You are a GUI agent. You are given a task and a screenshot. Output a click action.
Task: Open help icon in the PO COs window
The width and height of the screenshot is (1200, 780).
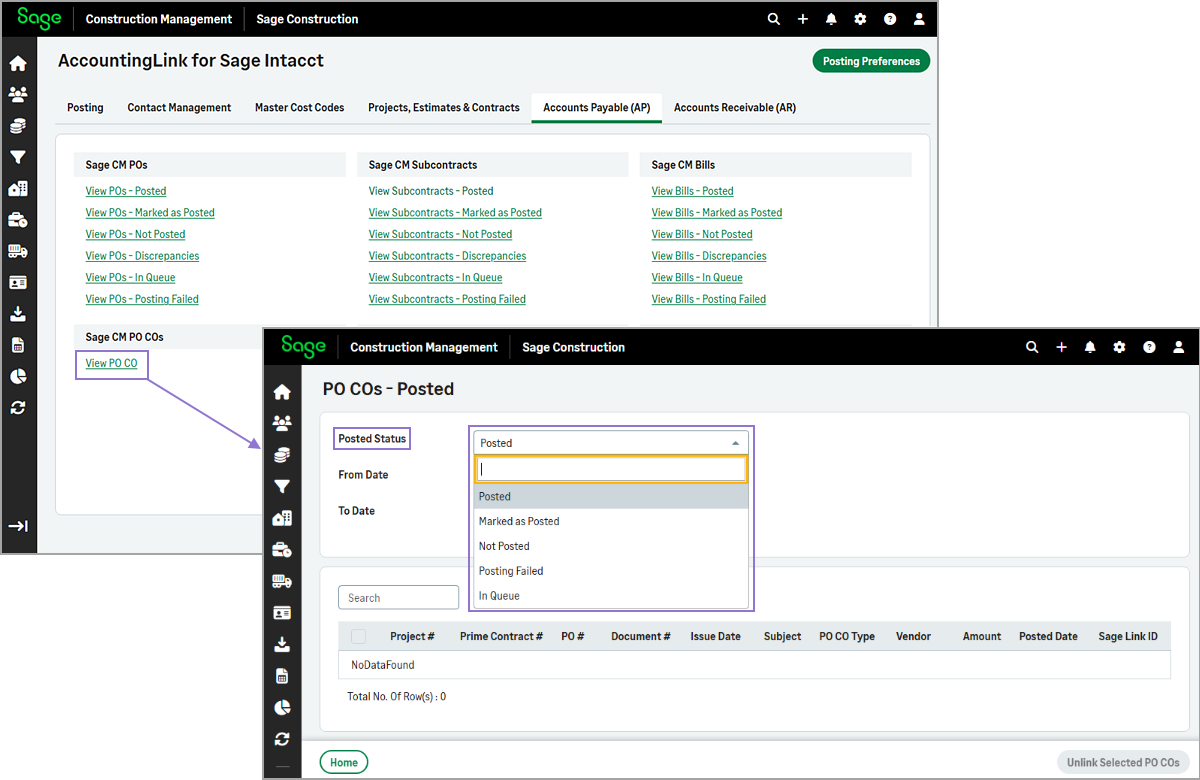pyautogui.click(x=1150, y=347)
